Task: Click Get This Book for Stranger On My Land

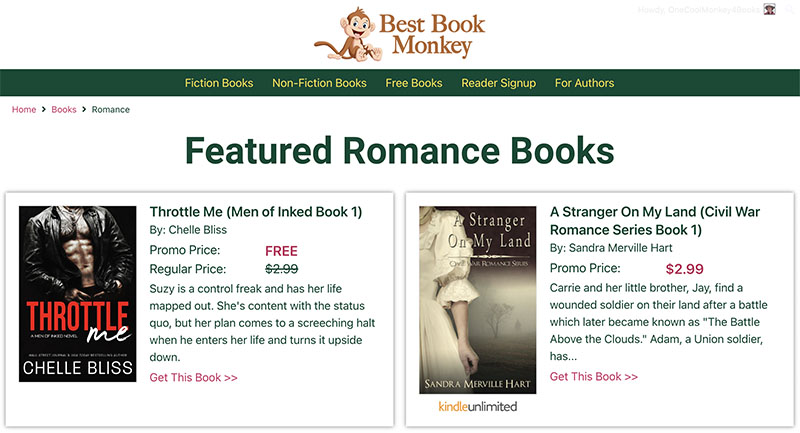Action: 594,376
